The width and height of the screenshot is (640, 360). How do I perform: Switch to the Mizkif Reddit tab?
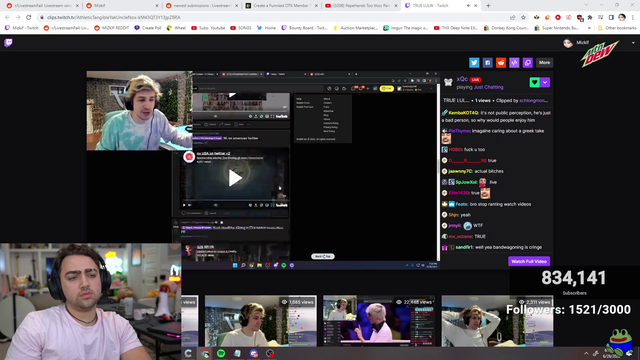122,6
